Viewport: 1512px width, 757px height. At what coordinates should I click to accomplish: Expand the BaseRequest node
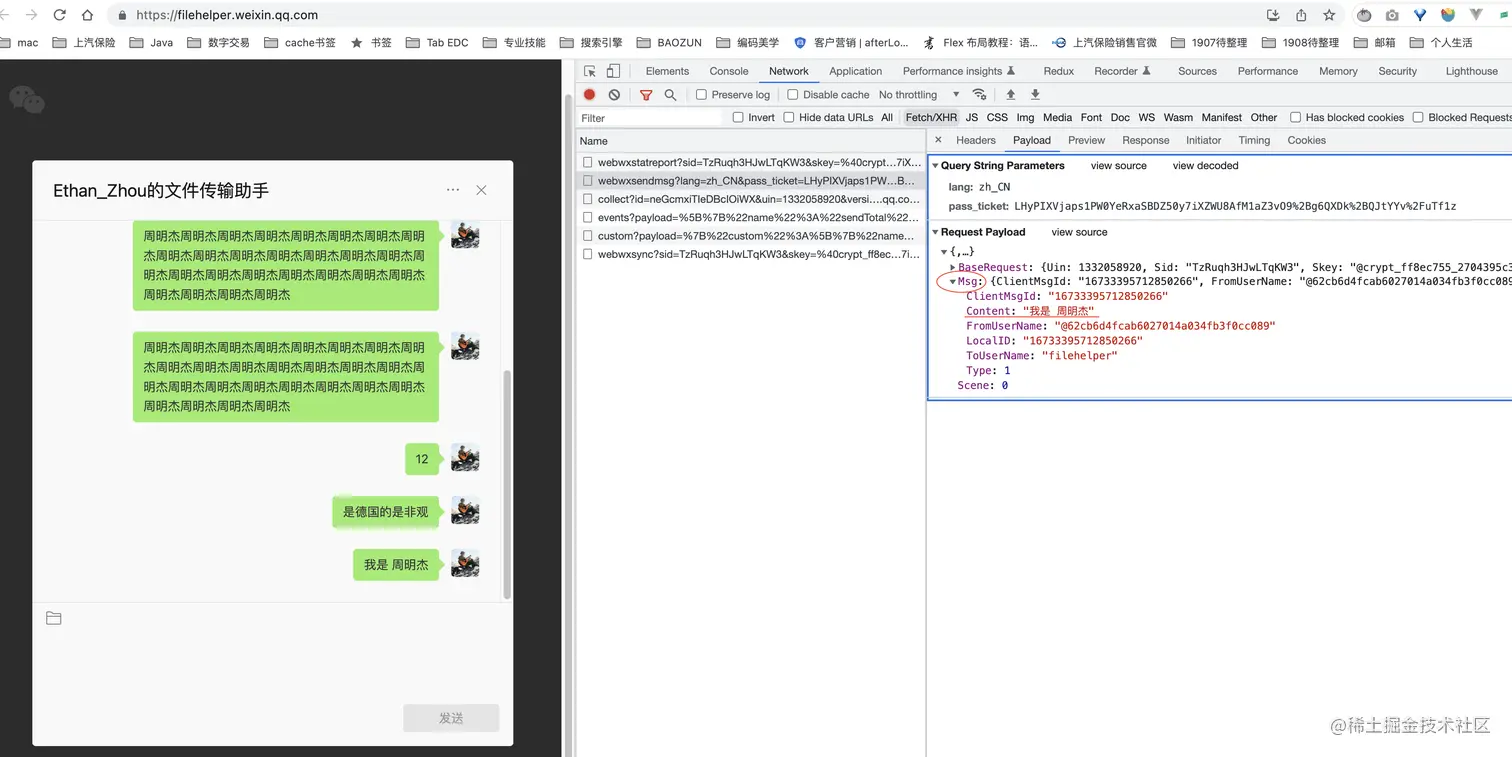[x=953, y=267]
